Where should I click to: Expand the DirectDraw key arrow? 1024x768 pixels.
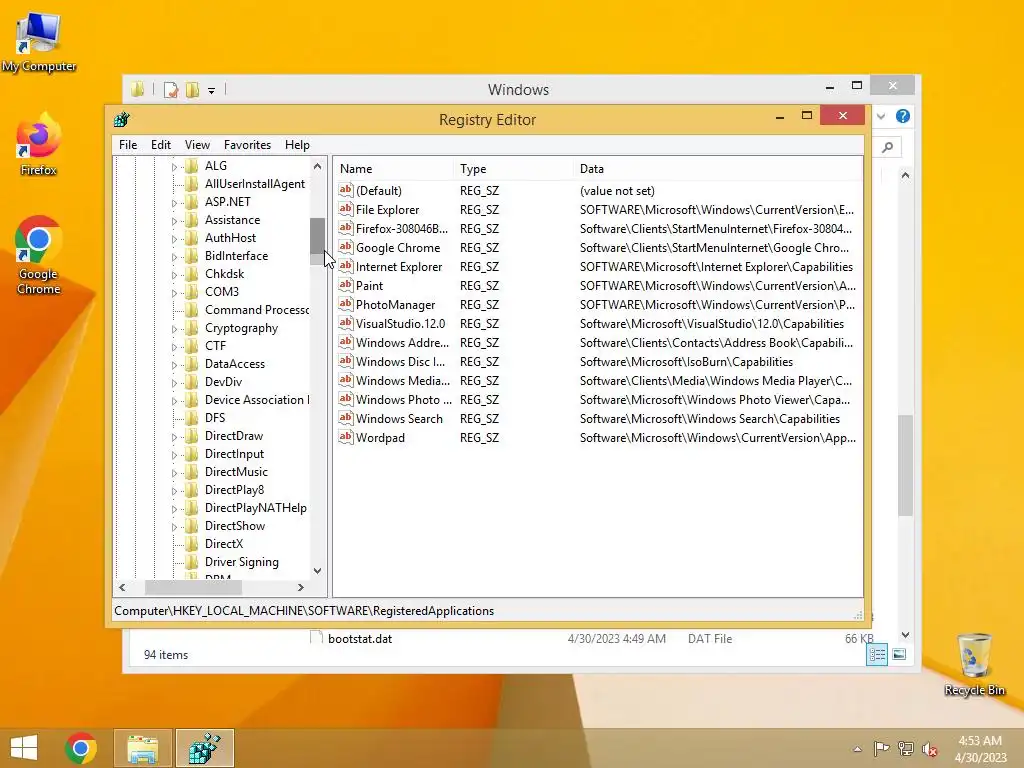click(x=174, y=437)
